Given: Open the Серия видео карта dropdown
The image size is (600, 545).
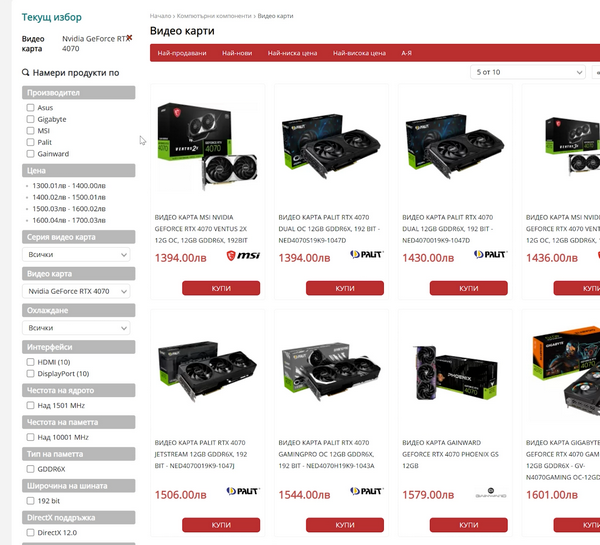Looking at the screenshot, I should click(77, 255).
